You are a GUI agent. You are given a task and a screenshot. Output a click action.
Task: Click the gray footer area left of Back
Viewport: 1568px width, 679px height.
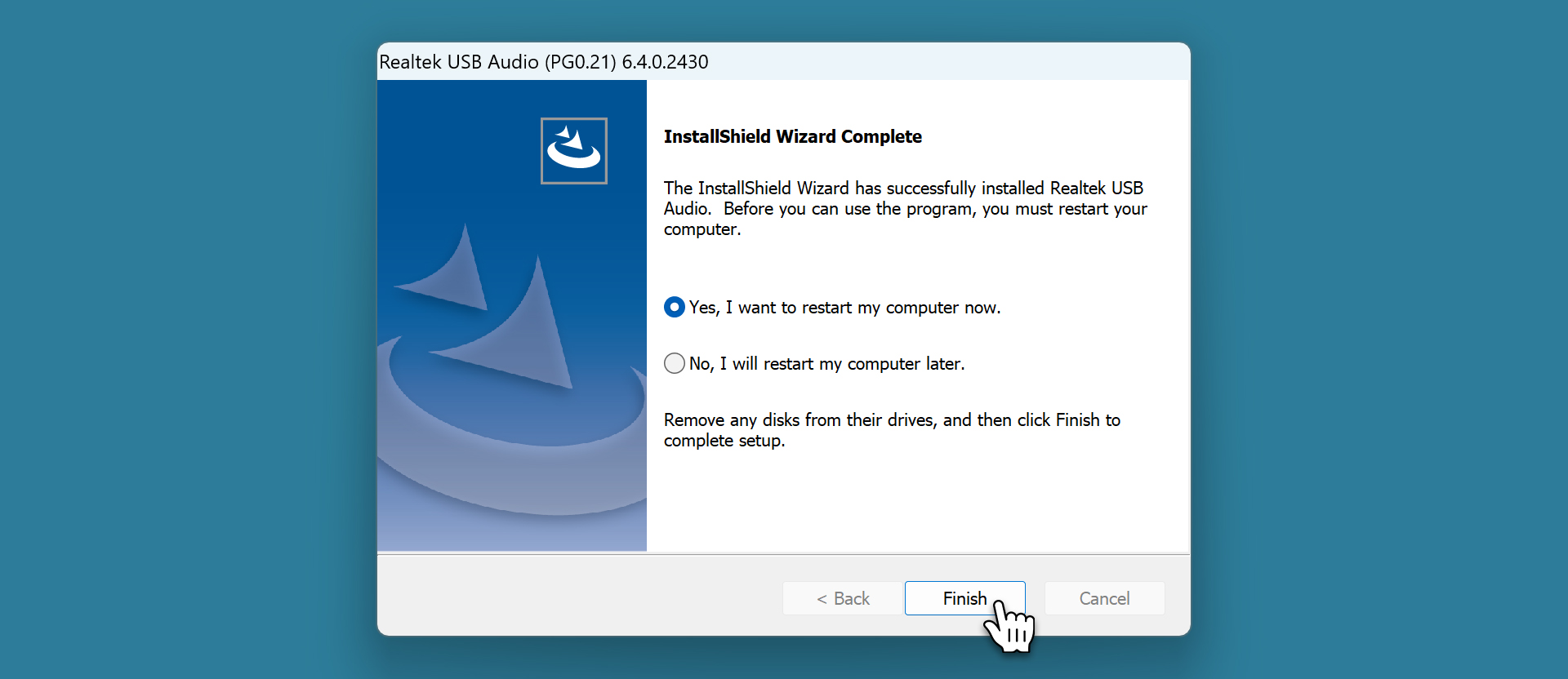(572, 598)
